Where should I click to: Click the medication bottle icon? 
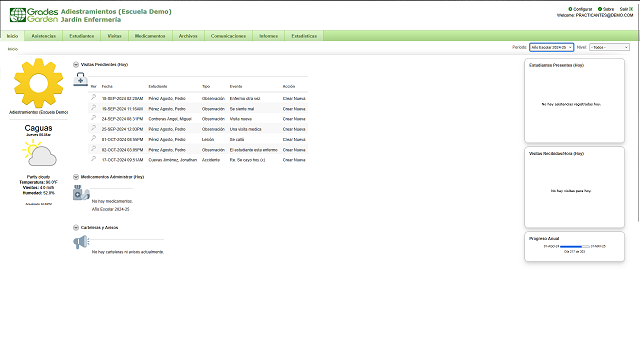(81, 193)
